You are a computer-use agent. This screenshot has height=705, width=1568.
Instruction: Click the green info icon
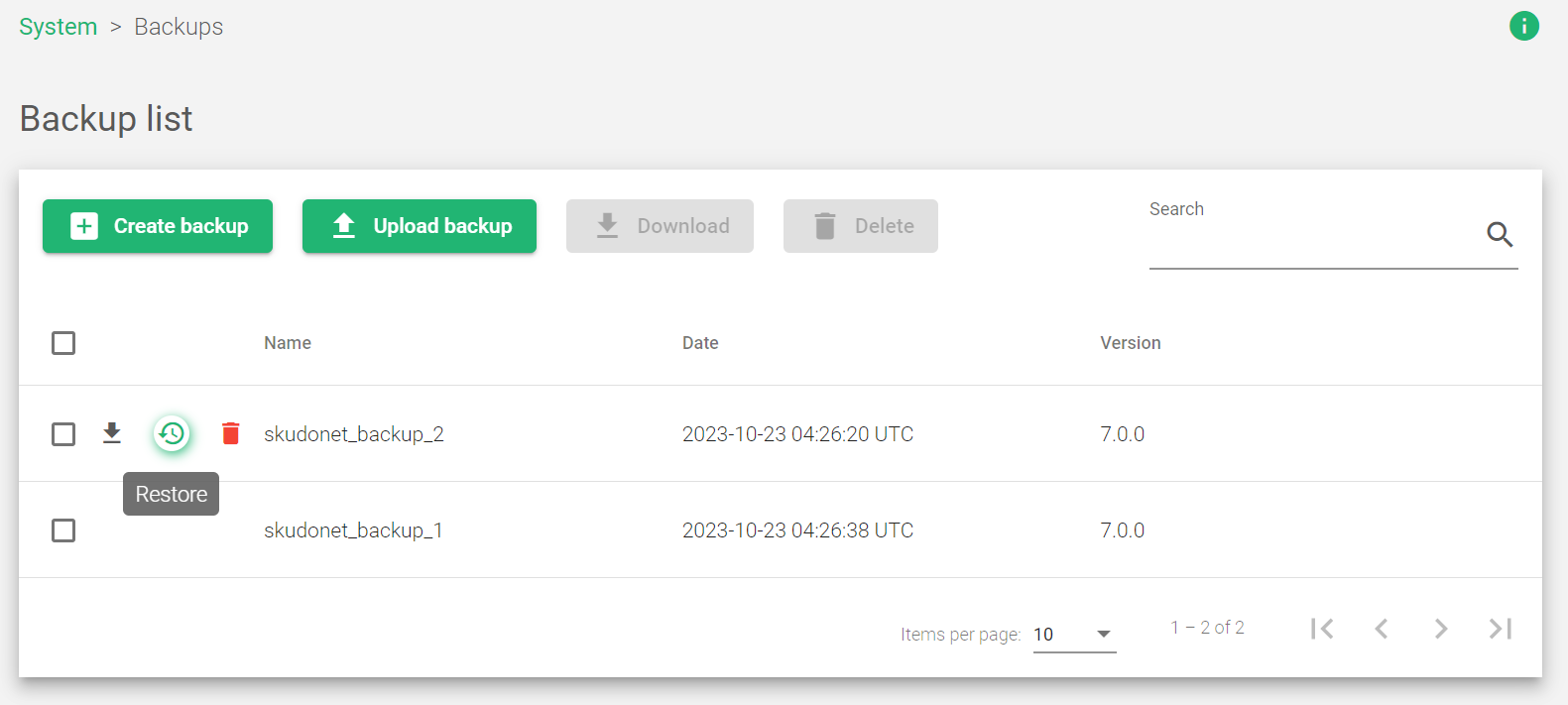click(1524, 26)
